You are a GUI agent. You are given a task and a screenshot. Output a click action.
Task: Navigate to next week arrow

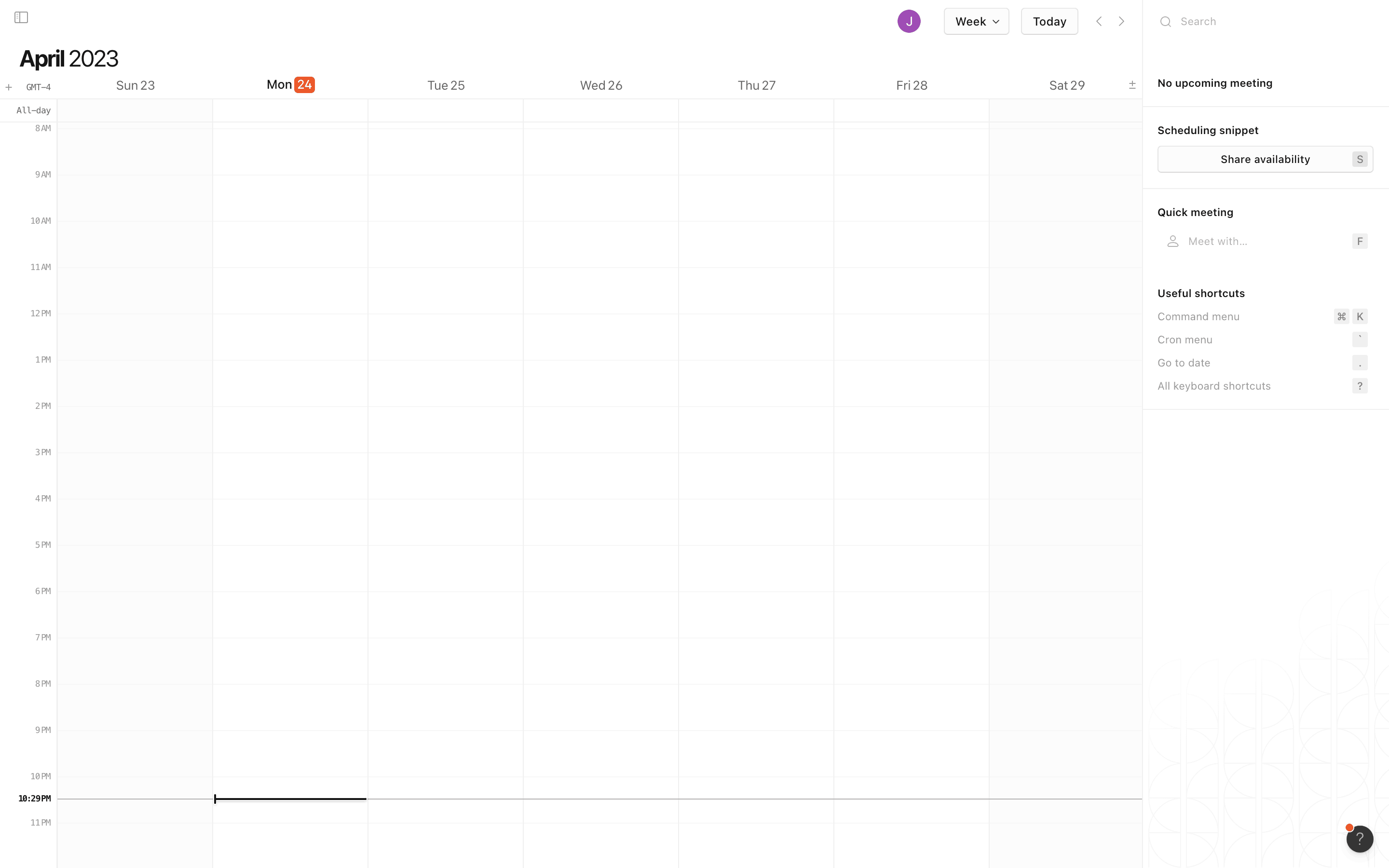click(x=1121, y=21)
